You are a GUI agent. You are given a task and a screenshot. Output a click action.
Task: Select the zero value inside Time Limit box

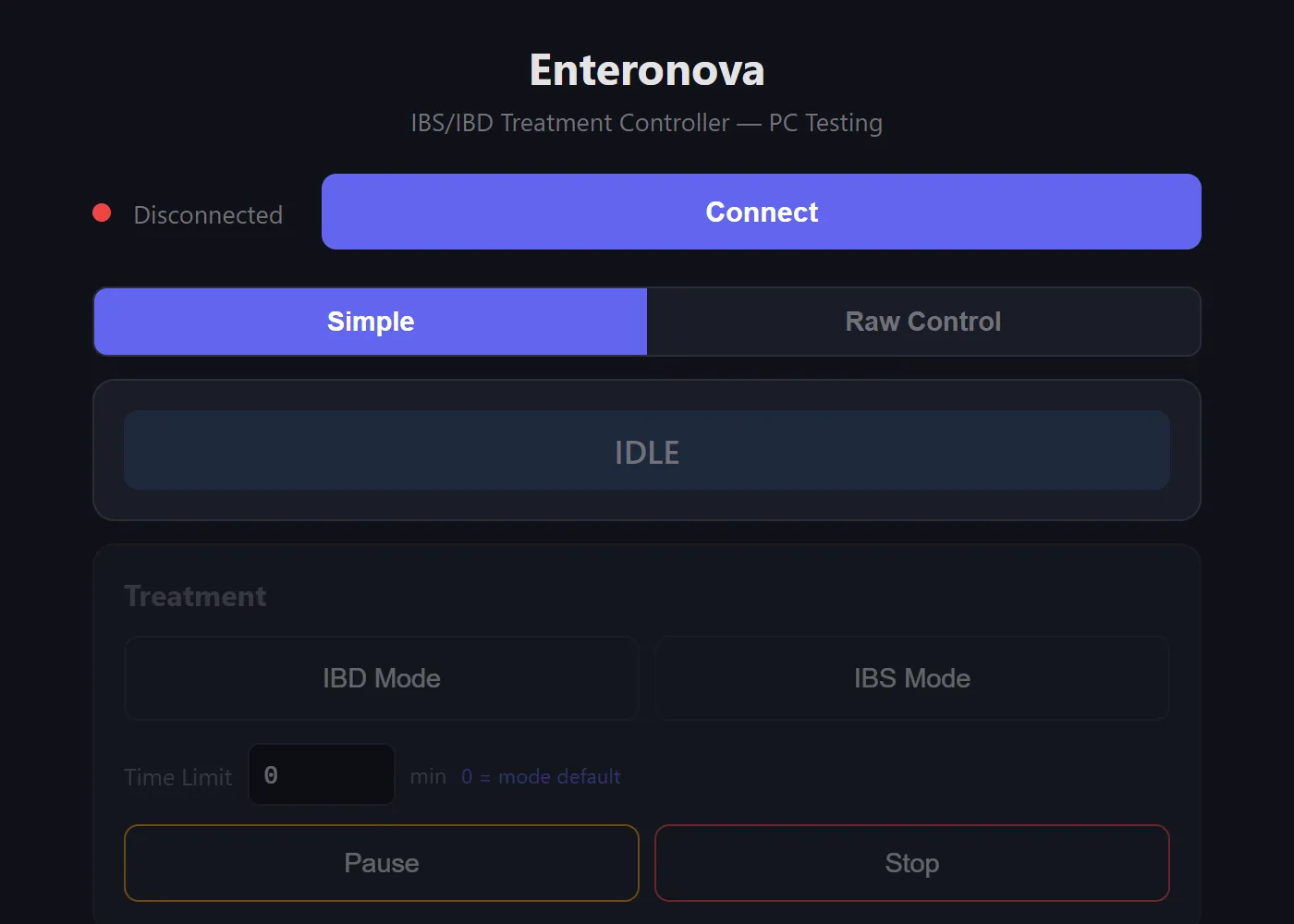tap(271, 774)
